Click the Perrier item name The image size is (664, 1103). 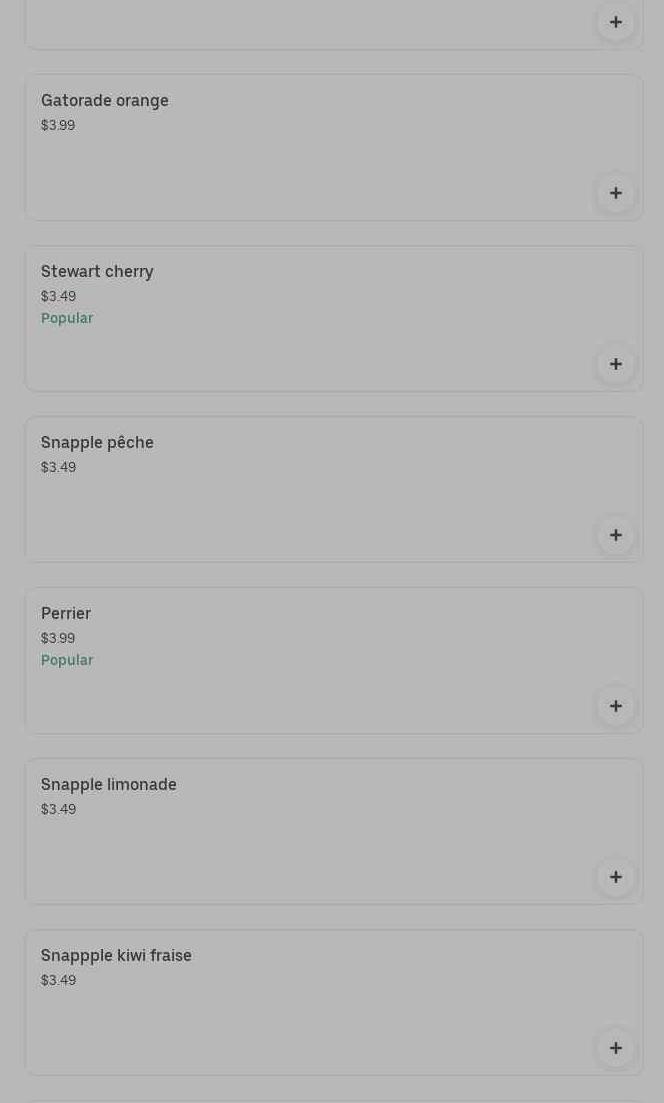pos(66,613)
